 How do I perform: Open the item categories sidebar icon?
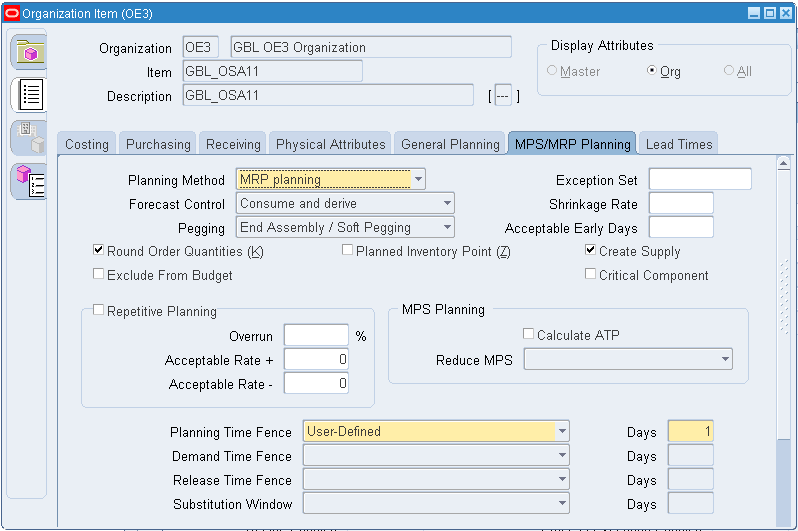point(30,181)
